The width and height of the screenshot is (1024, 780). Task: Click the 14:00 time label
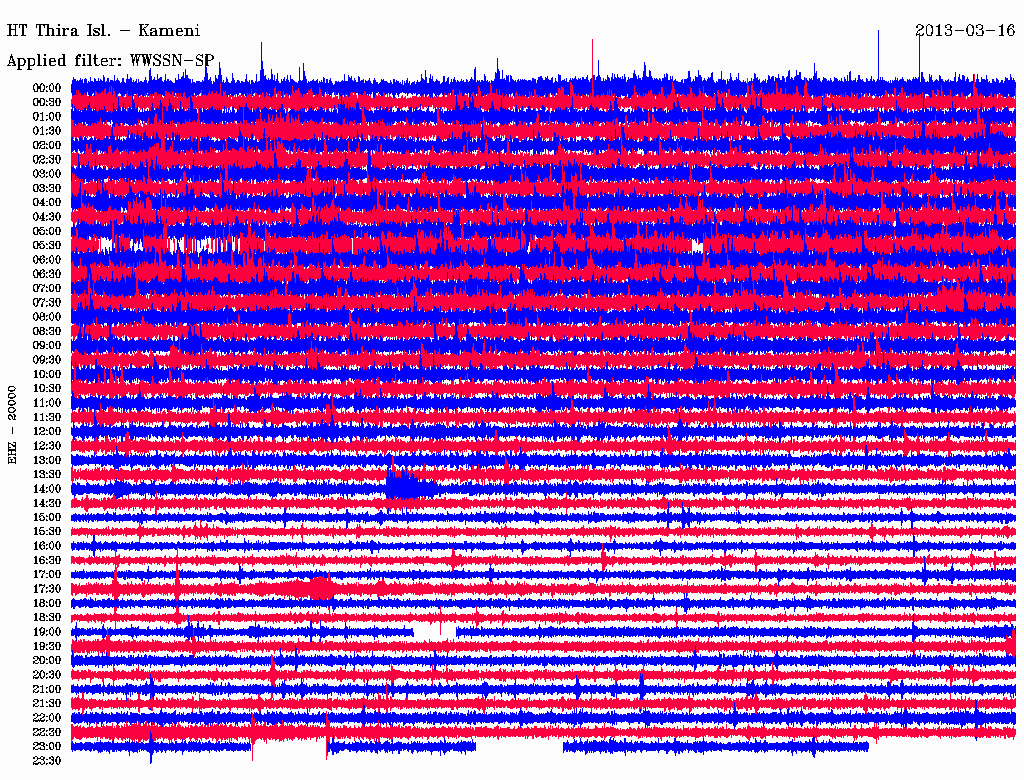pos(47,489)
